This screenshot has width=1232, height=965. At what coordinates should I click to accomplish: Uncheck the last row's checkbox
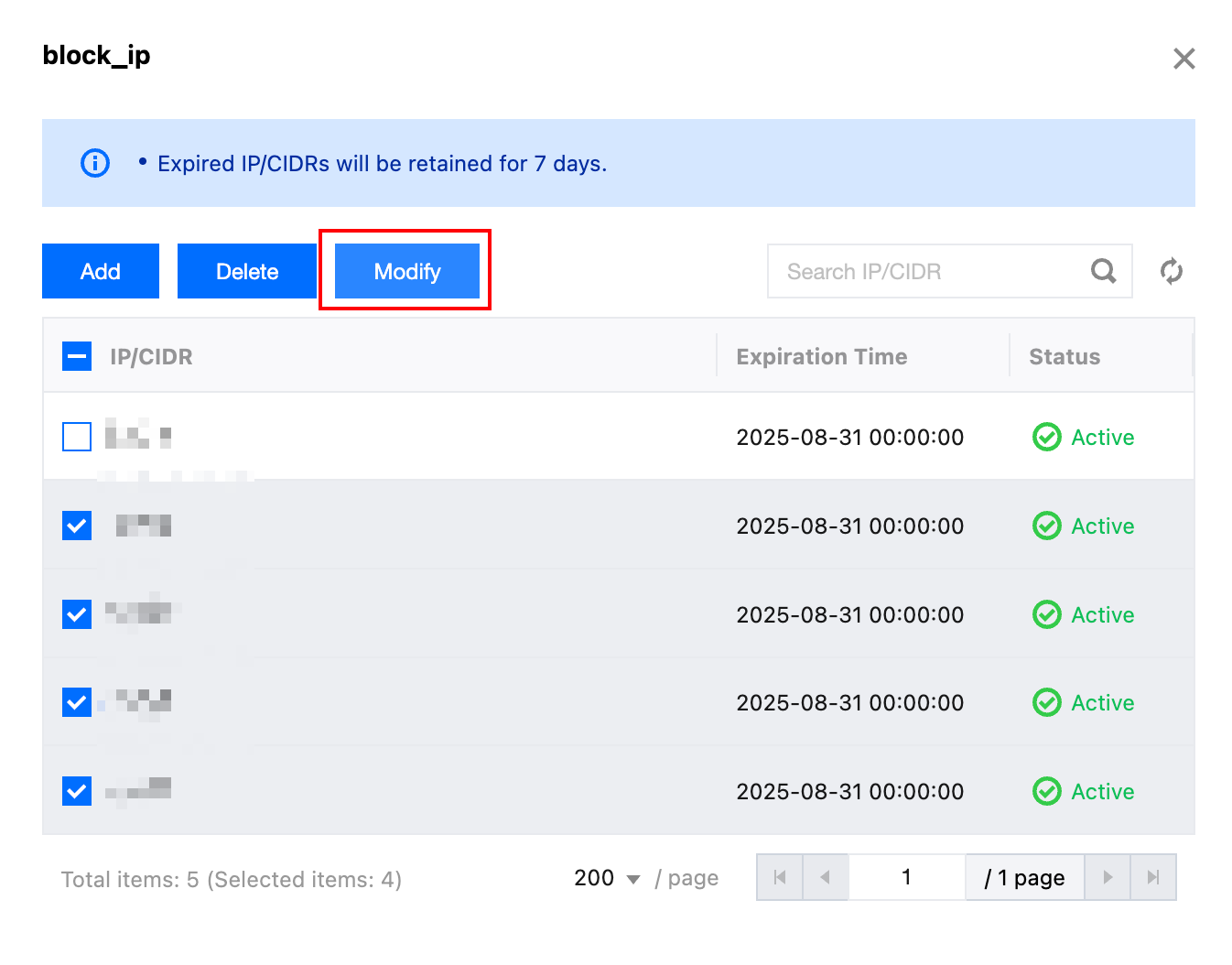77,791
